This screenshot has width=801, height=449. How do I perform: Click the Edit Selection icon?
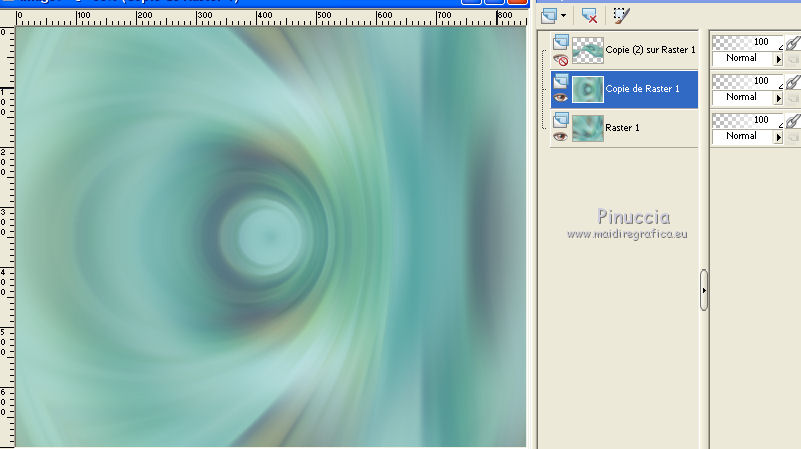point(621,16)
